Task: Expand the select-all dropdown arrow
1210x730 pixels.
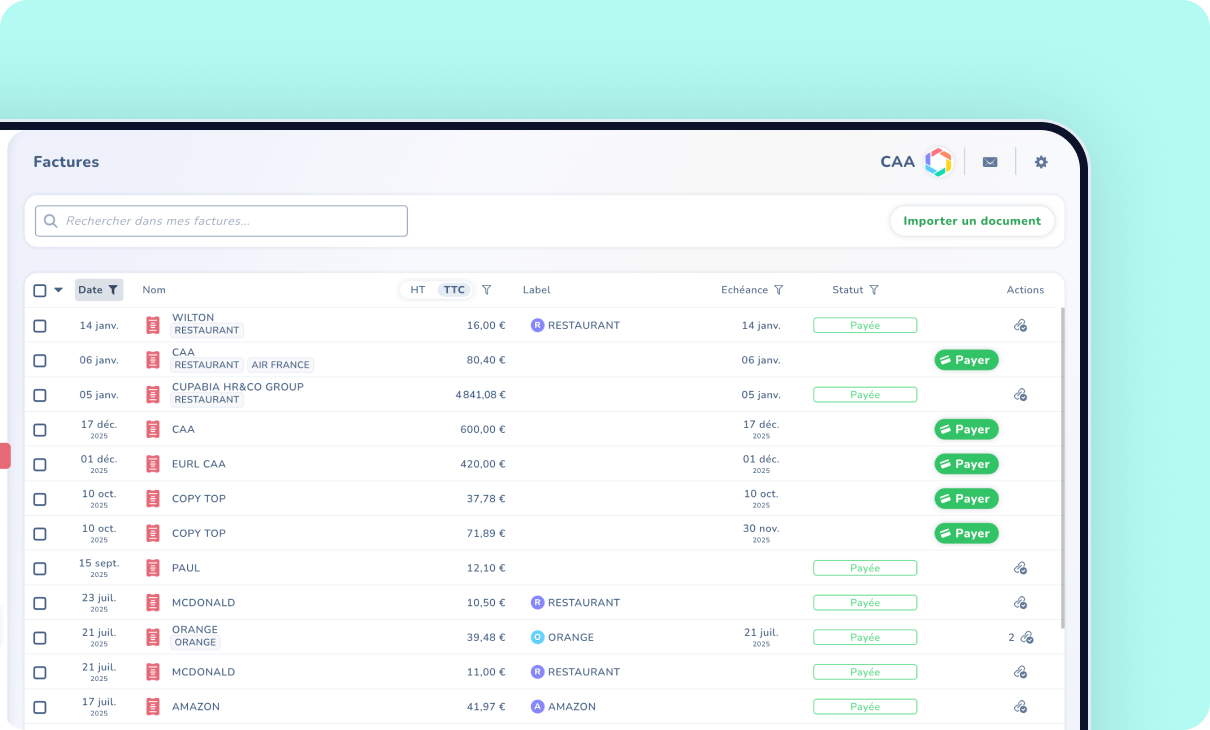Action: click(58, 290)
